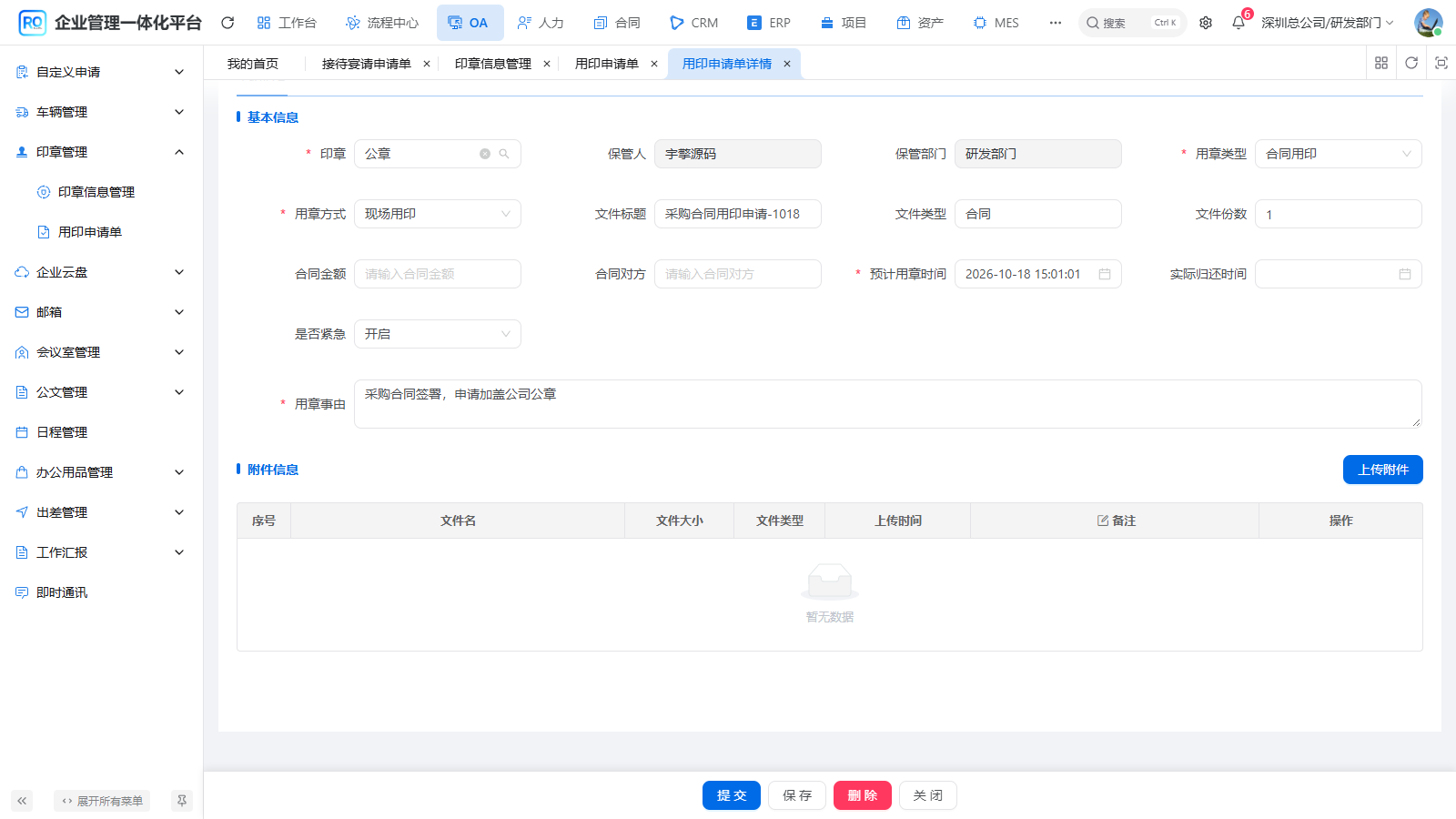Open the 用章类型 dropdown

click(1339, 154)
